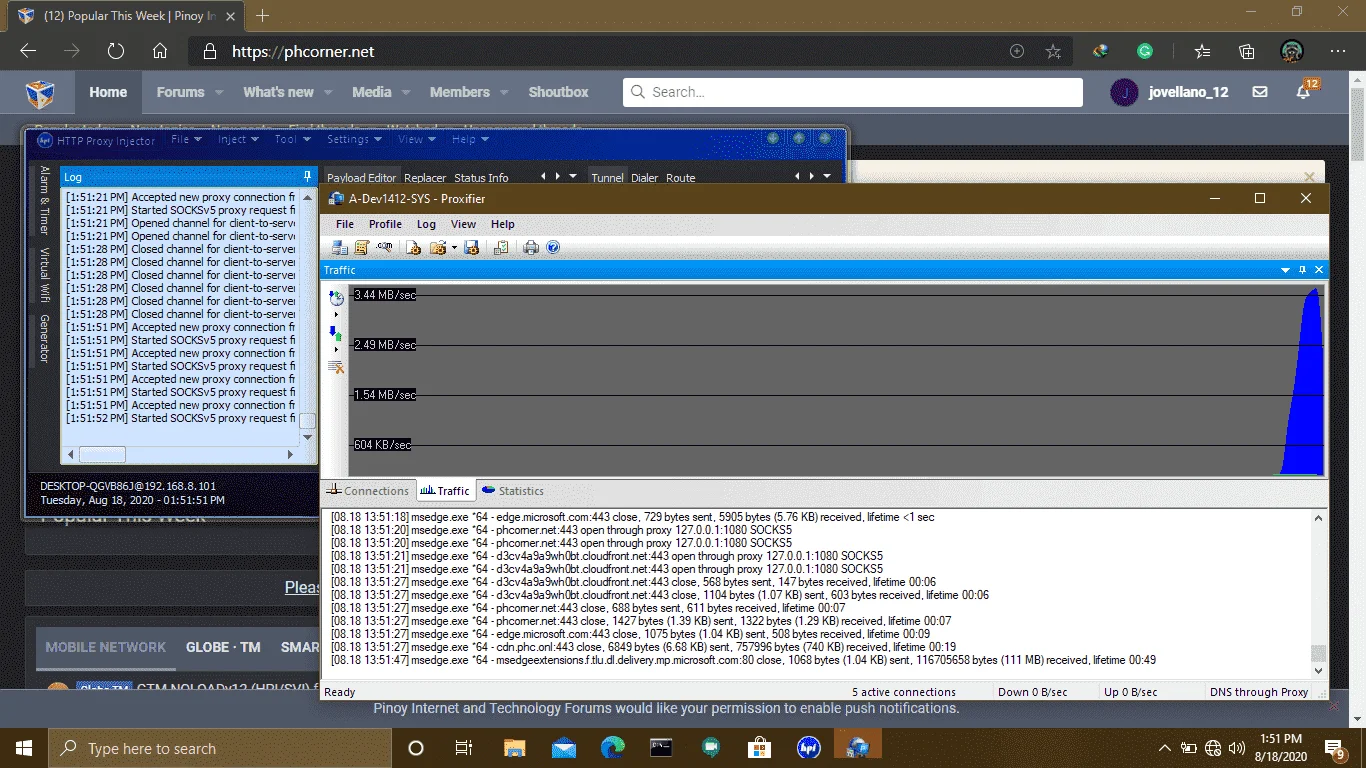
Task: Go to Edge home page icon
Action: [160, 51]
